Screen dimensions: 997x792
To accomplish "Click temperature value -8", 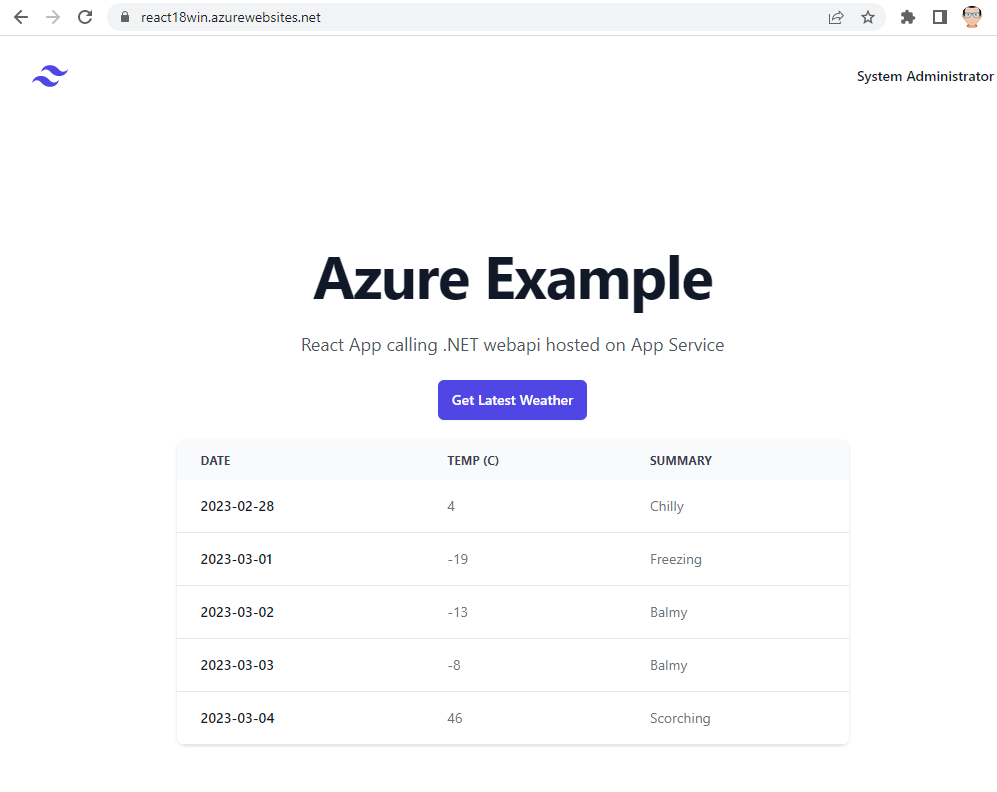I will tap(454, 665).
